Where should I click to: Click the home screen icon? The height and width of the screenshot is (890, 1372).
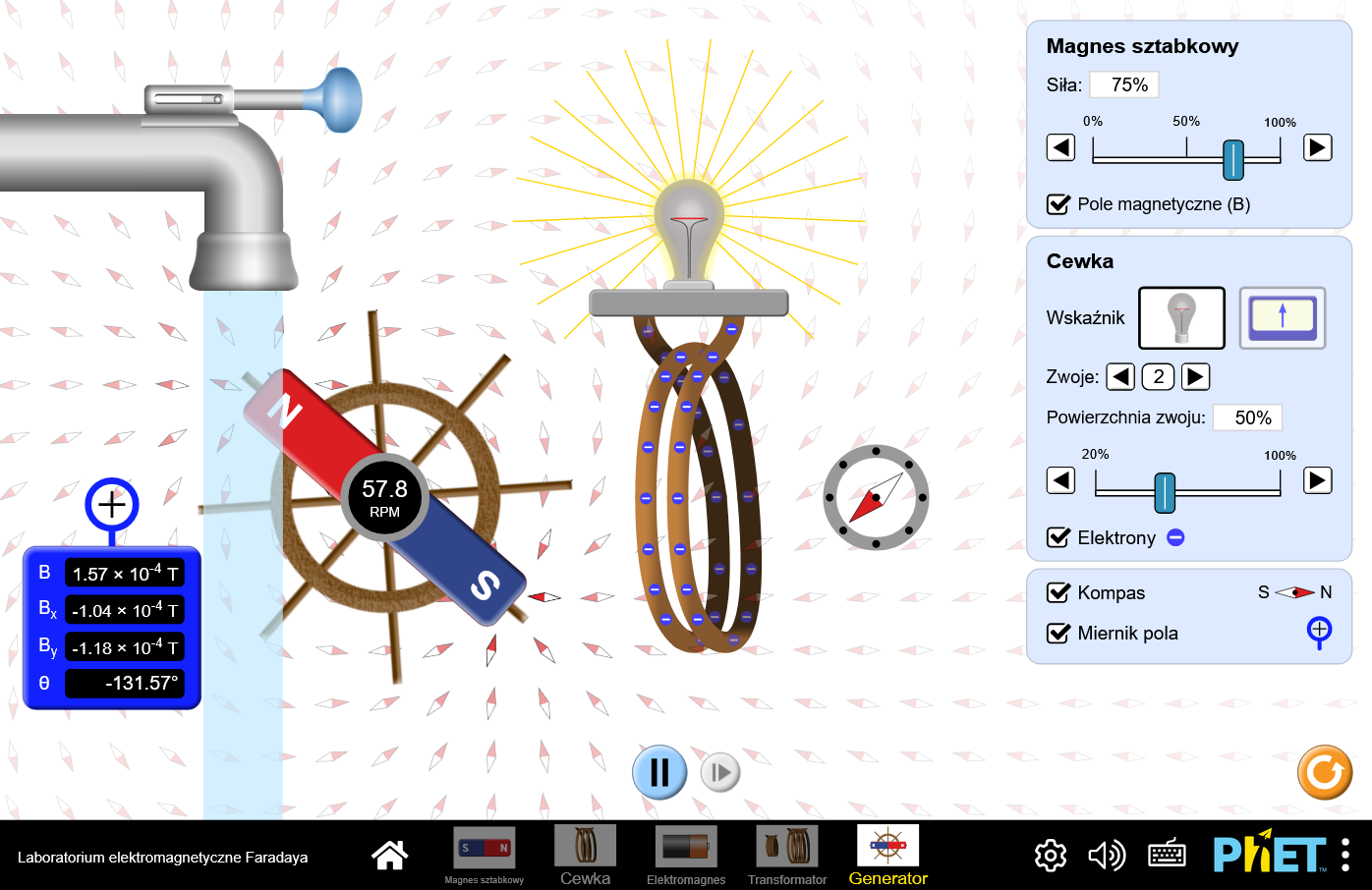390,856
